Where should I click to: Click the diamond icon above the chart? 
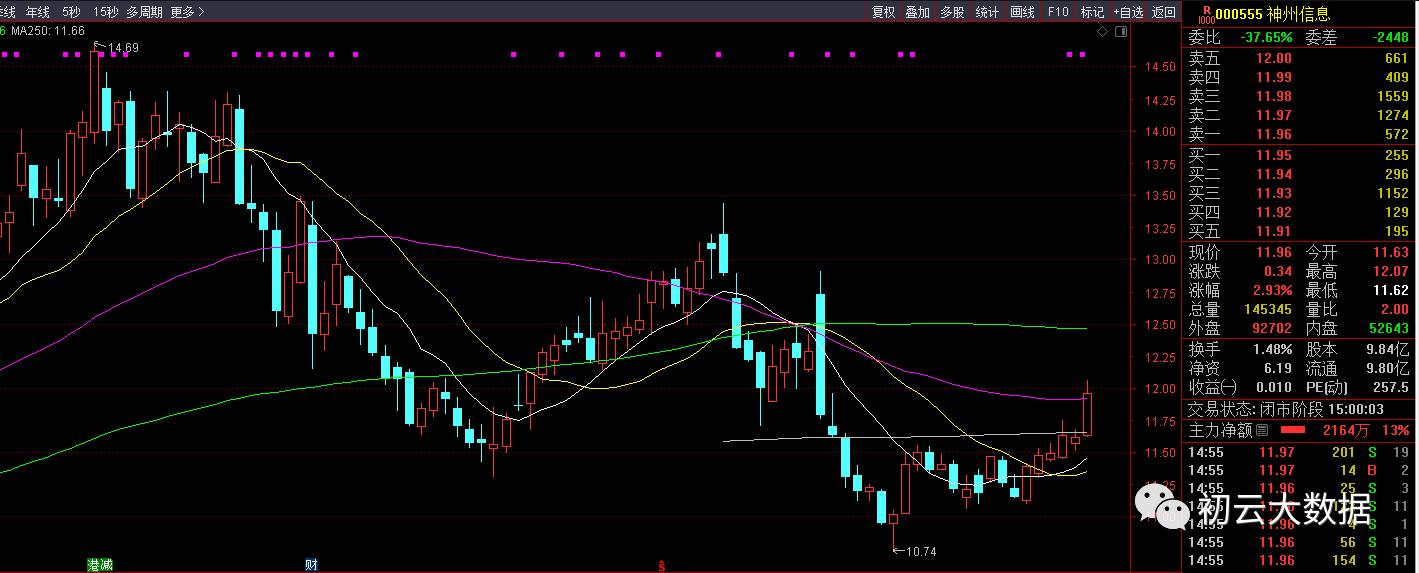1103,32
